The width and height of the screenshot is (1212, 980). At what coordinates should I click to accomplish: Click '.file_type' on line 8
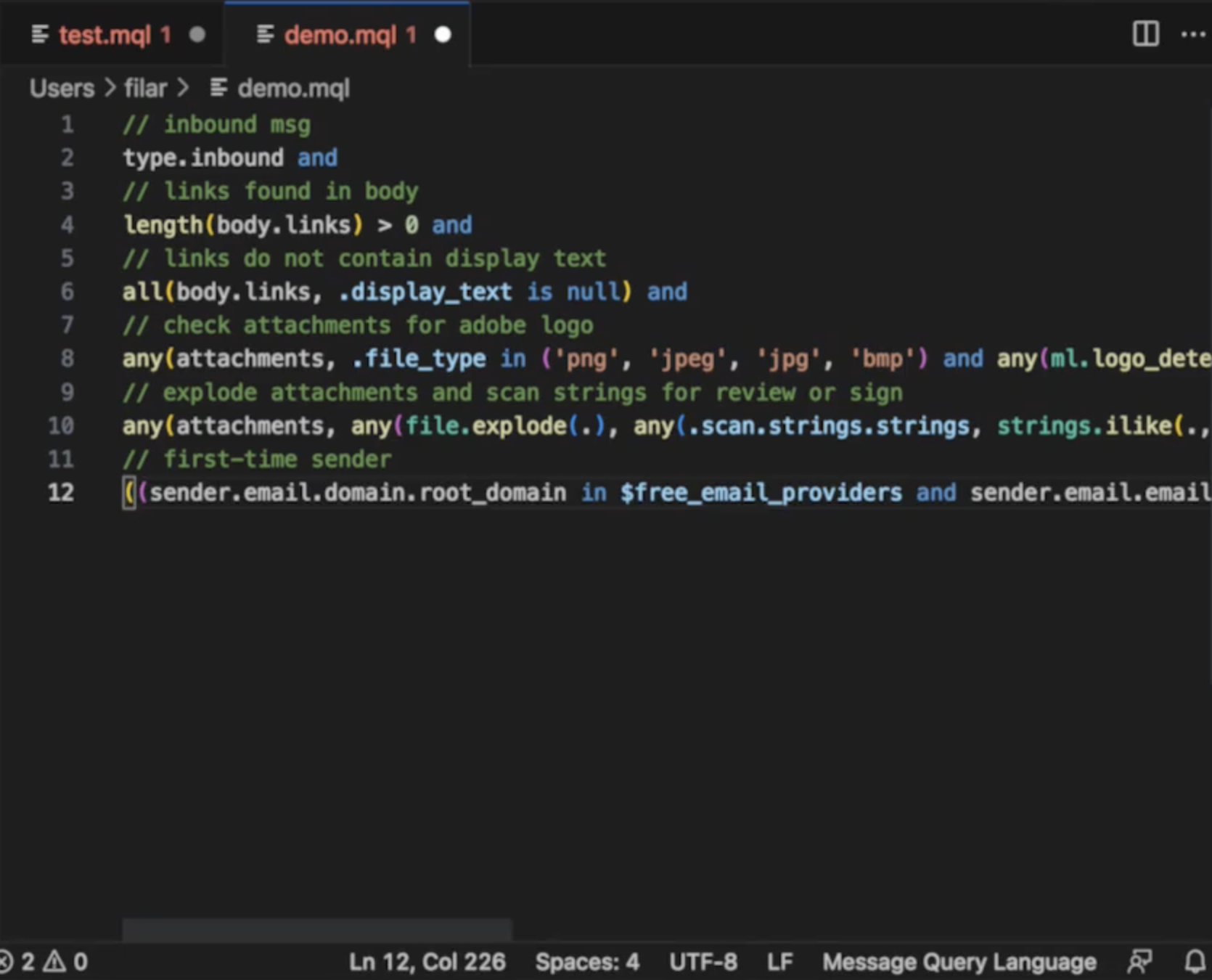(x=419, y=359)
